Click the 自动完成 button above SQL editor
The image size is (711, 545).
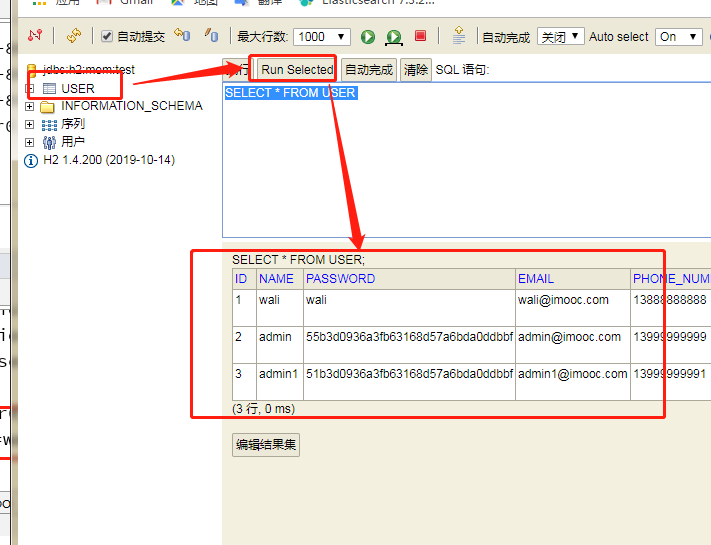point(369,70)
